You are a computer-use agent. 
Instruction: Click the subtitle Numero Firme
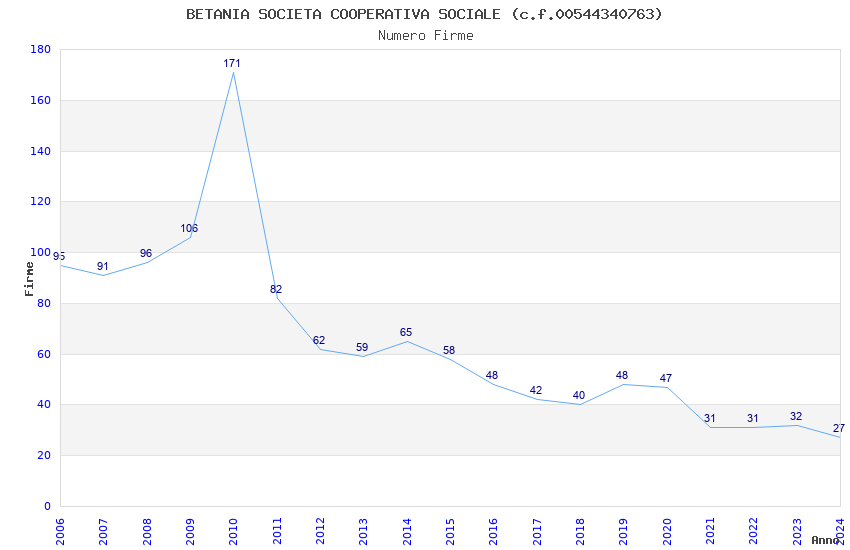point(426,36)
